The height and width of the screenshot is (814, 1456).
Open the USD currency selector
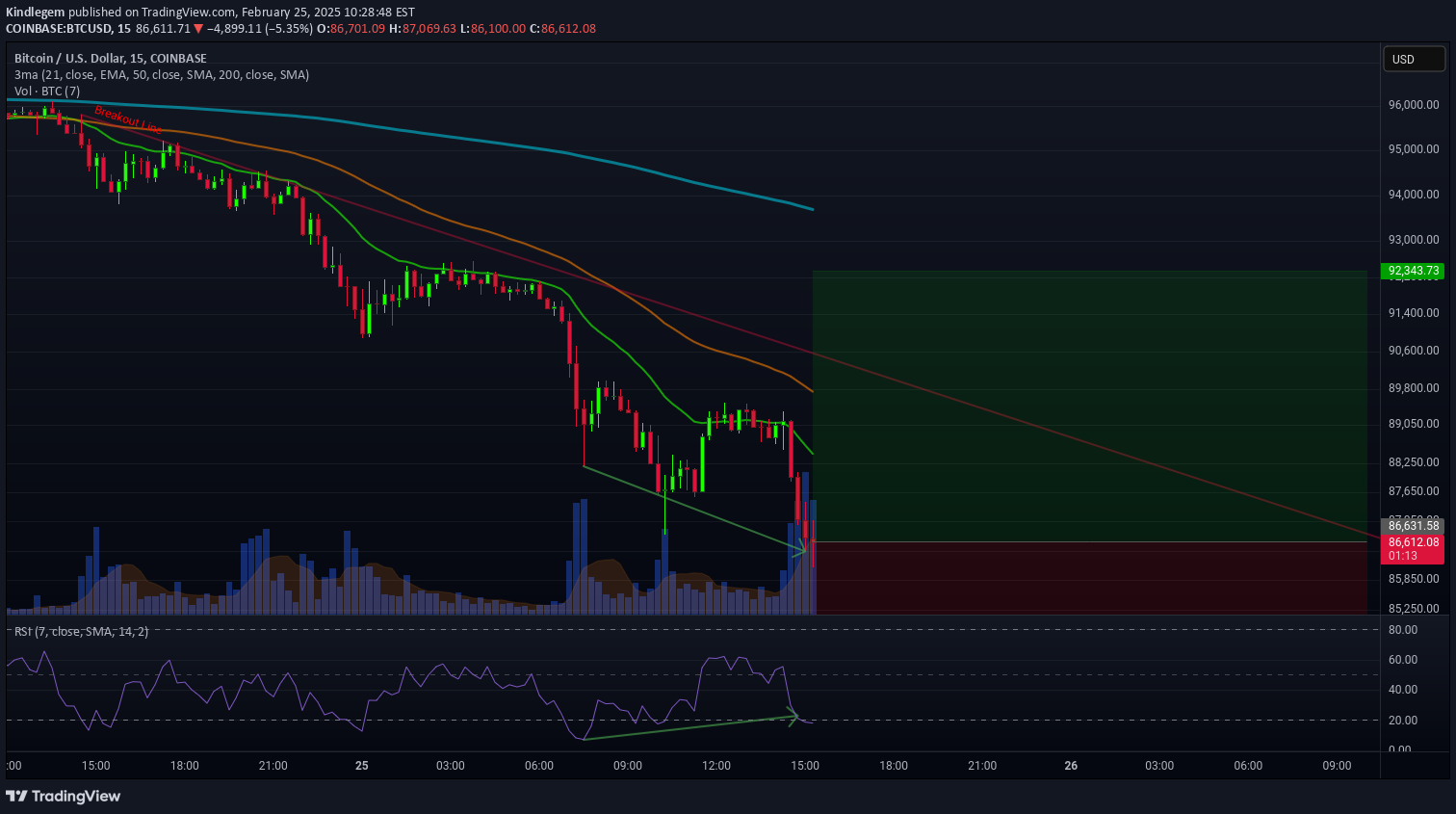coord(1413,60)
